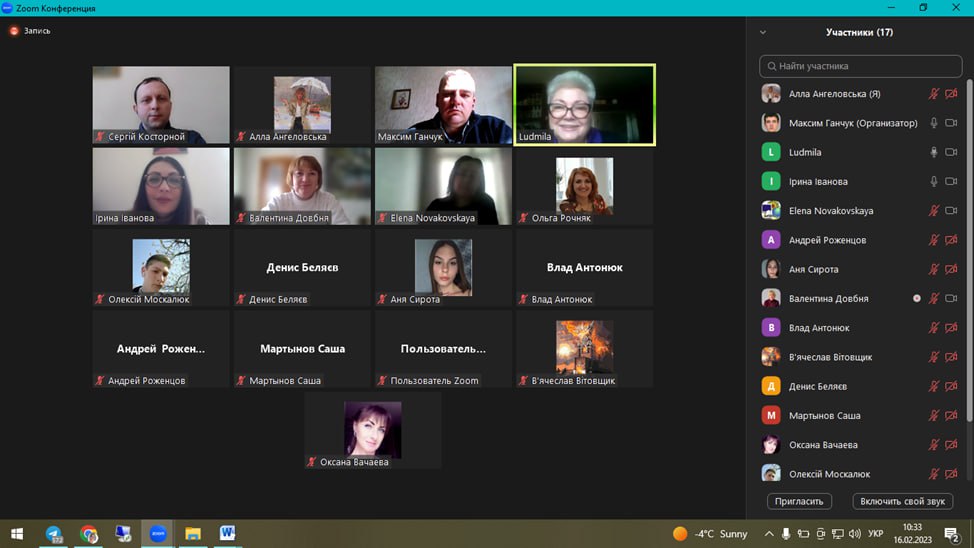Click green I avatar for Ірина Іванова
The height and width of the screenshot is (548, 974).
771,181
